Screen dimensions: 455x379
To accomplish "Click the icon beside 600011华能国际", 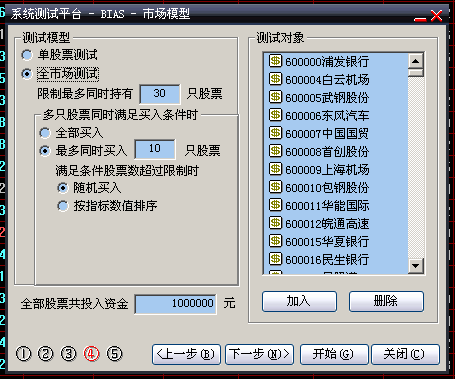I will tap(275, 205).
